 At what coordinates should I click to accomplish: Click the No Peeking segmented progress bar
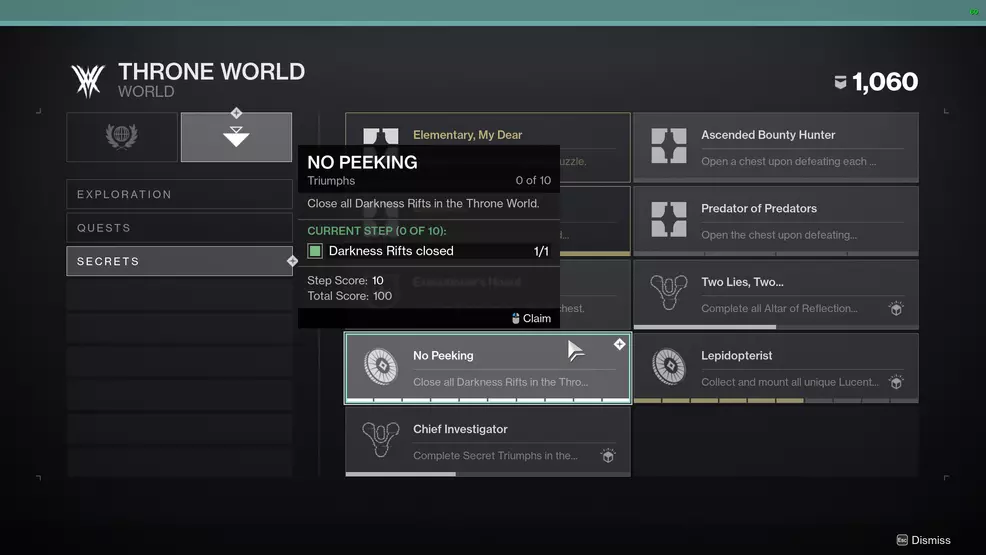click(x=488, y=400)
